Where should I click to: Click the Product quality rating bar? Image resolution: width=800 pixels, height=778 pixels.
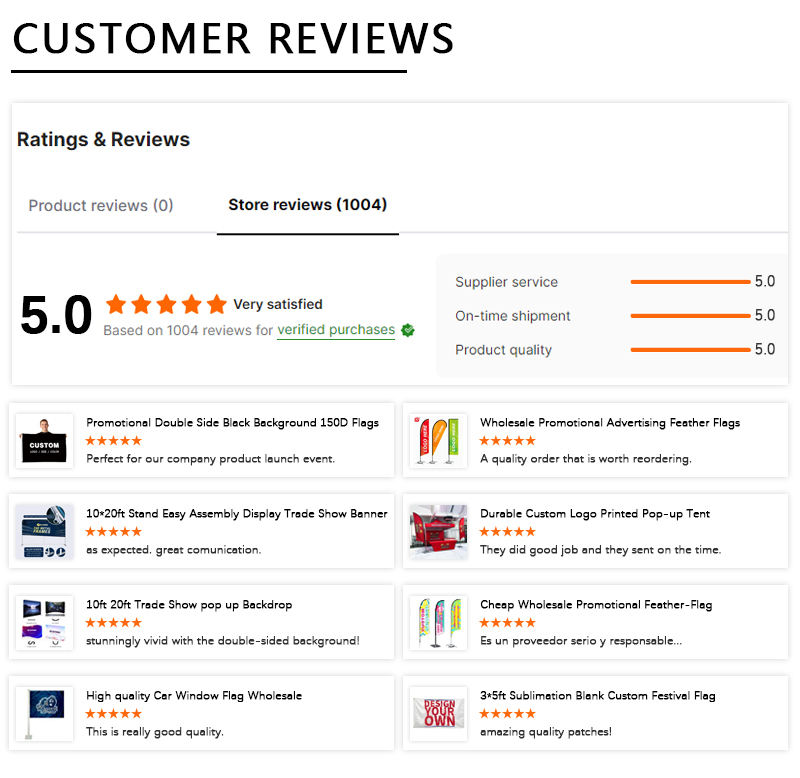click(690, 350)
